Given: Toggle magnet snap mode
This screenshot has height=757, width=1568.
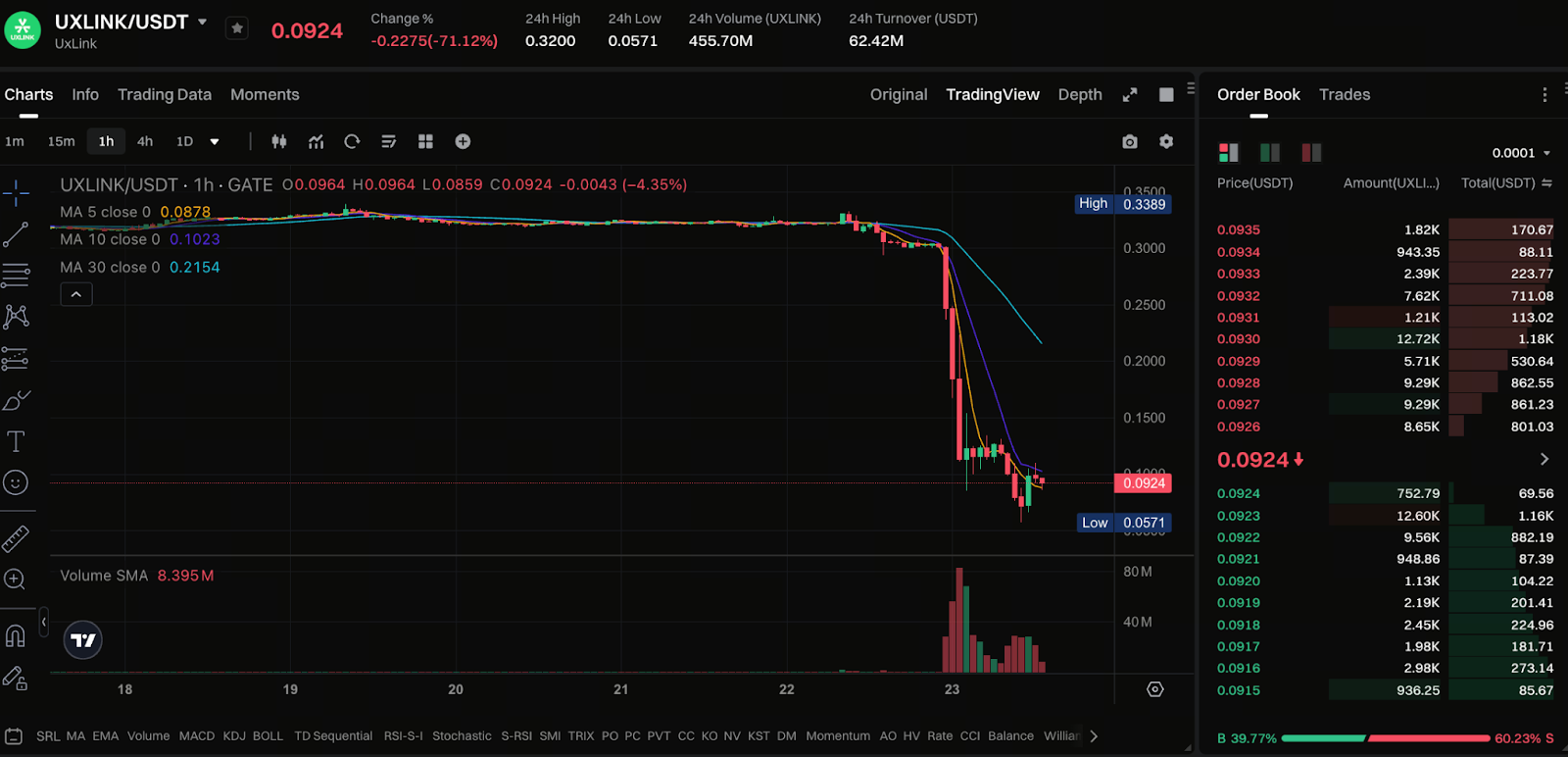Looking at the screenshot, I should pos(16,636).
